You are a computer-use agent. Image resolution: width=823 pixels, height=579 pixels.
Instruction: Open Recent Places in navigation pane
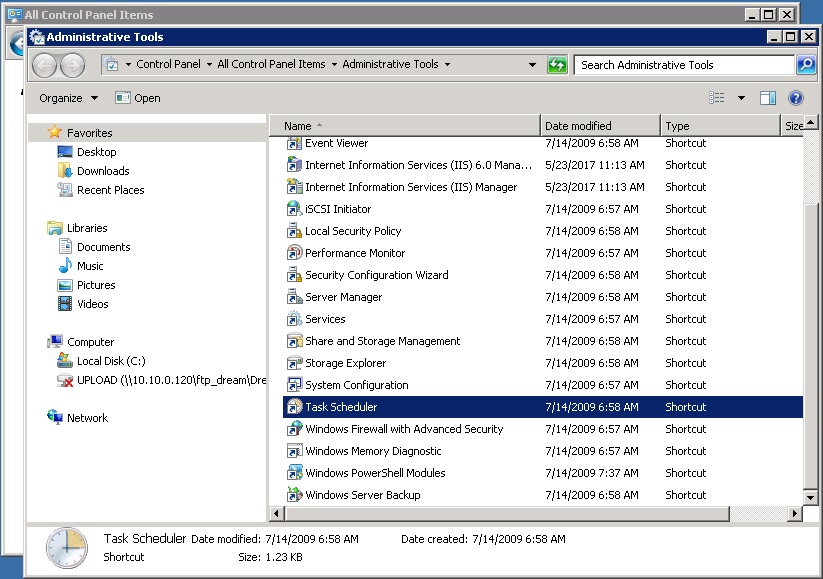[110, 190]
